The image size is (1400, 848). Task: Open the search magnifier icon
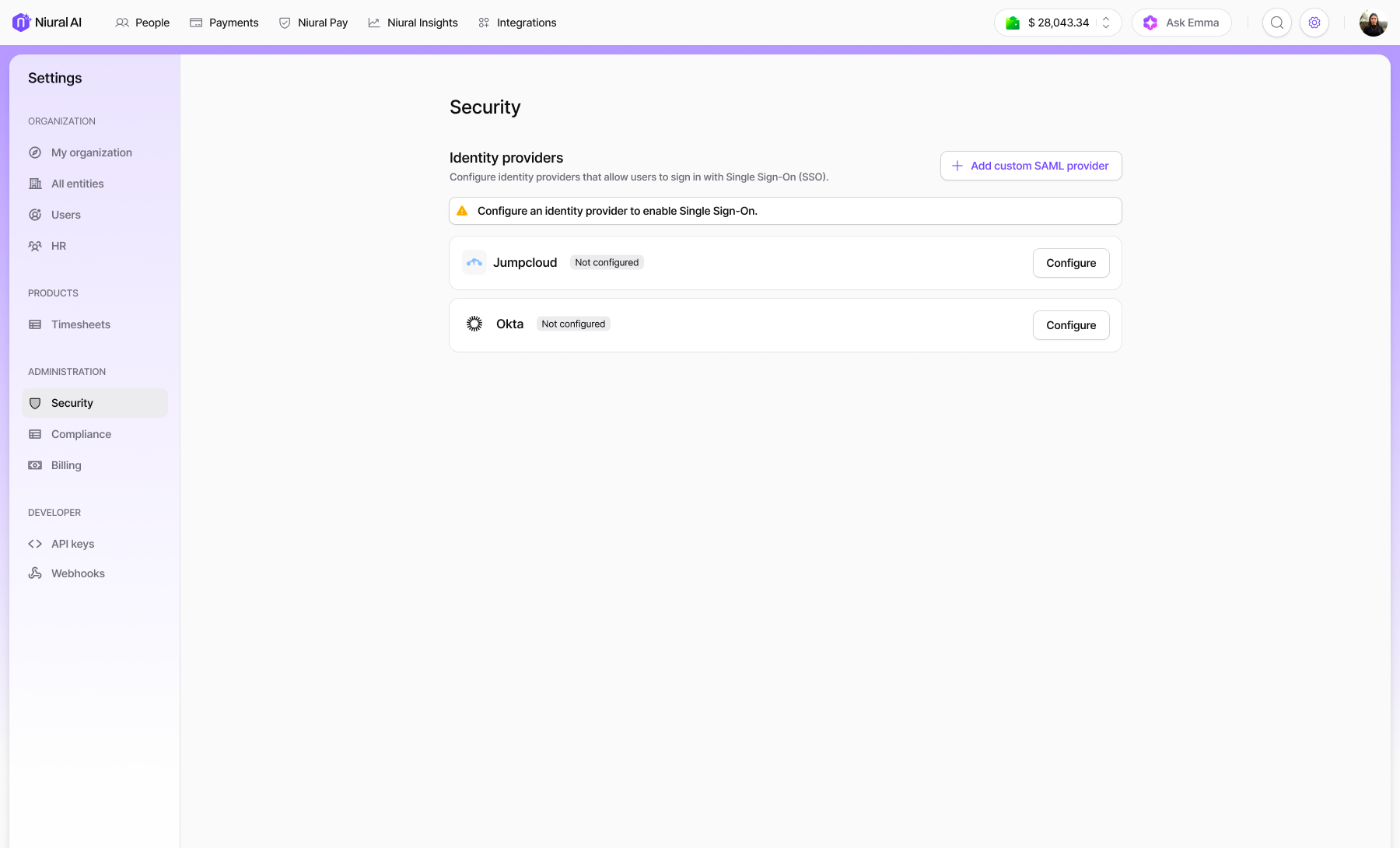pos(1277,23)
